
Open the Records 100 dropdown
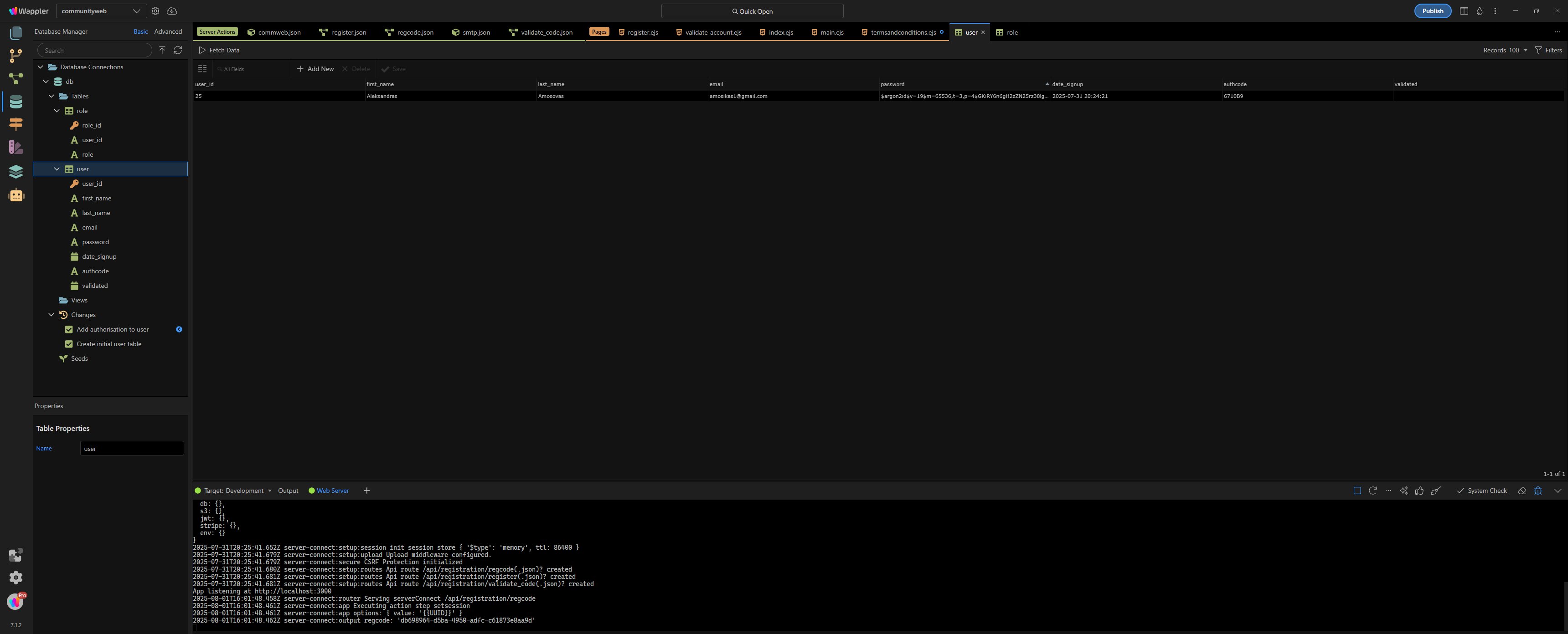(1505, 50)
